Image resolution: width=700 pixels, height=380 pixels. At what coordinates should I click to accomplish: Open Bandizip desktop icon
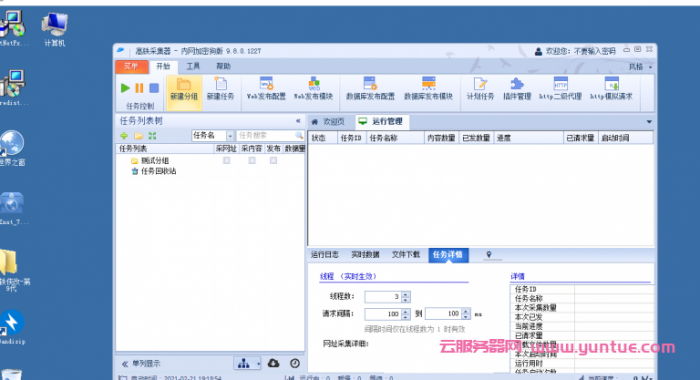[12, 327]
